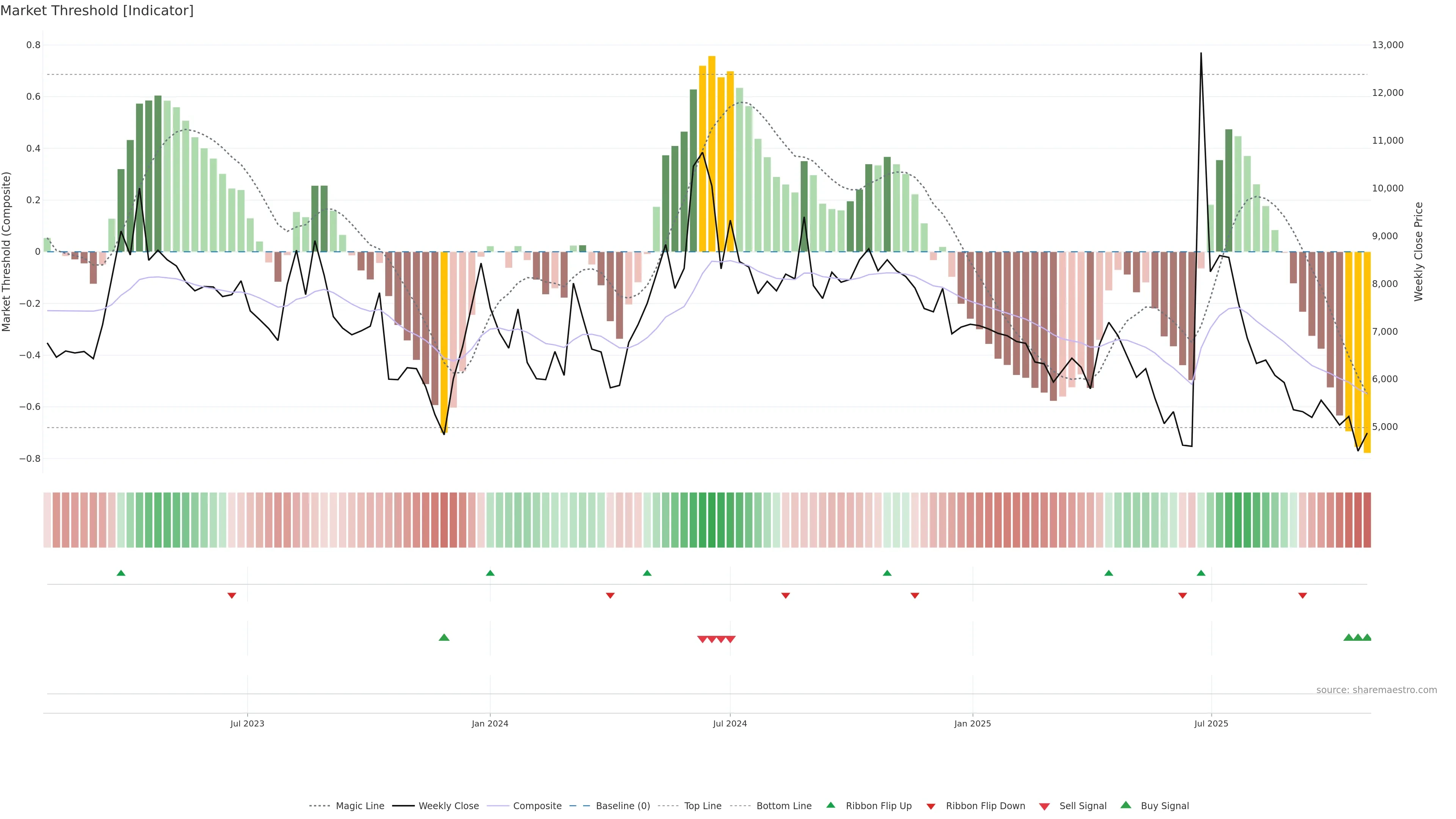
Task: Click the Sell Signal legend marker
Action: [x=1044, y=806]
